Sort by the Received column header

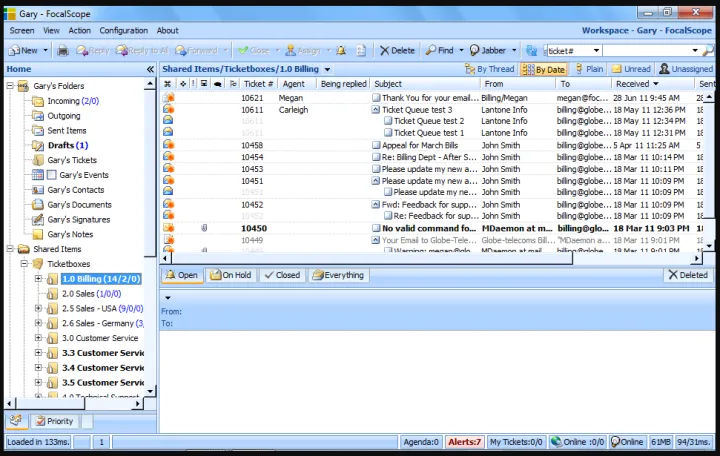click(x=652, y=84)
